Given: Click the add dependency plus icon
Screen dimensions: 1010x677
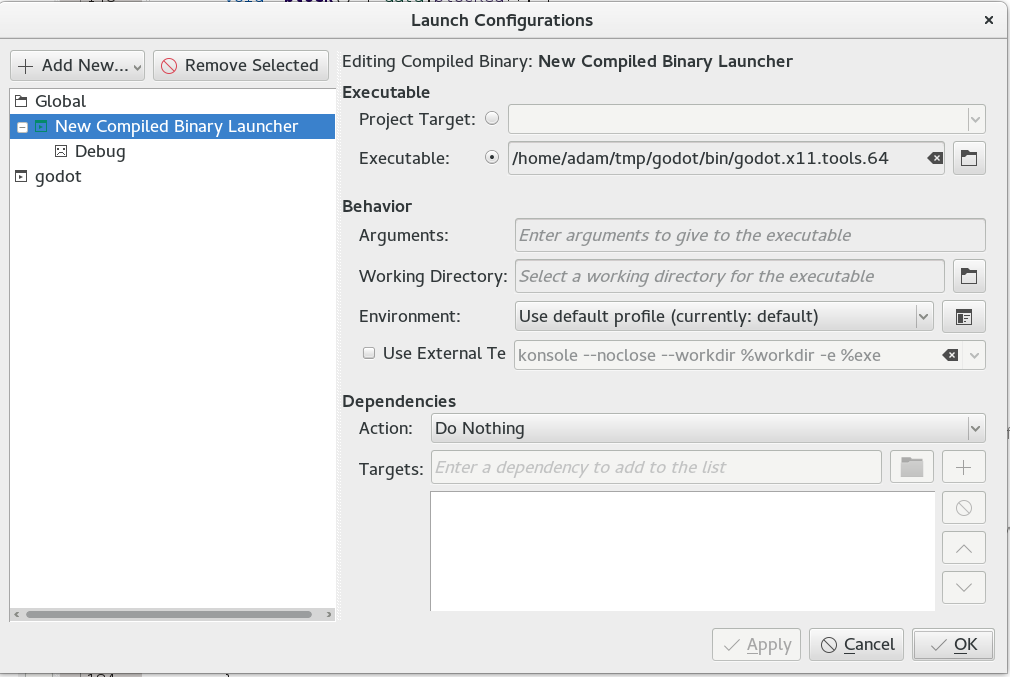Looking at the screenshot, I should click(964, 467).
